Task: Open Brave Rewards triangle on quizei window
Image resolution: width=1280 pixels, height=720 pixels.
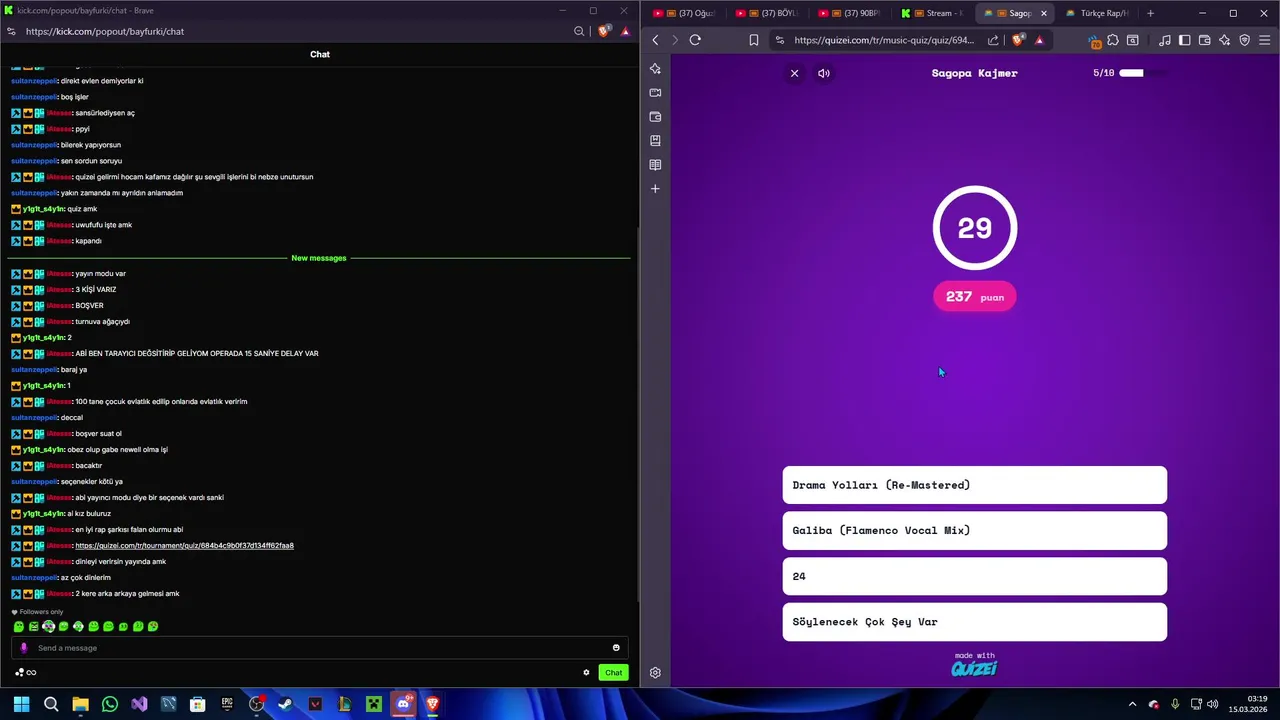Action: pos(1039,40)
